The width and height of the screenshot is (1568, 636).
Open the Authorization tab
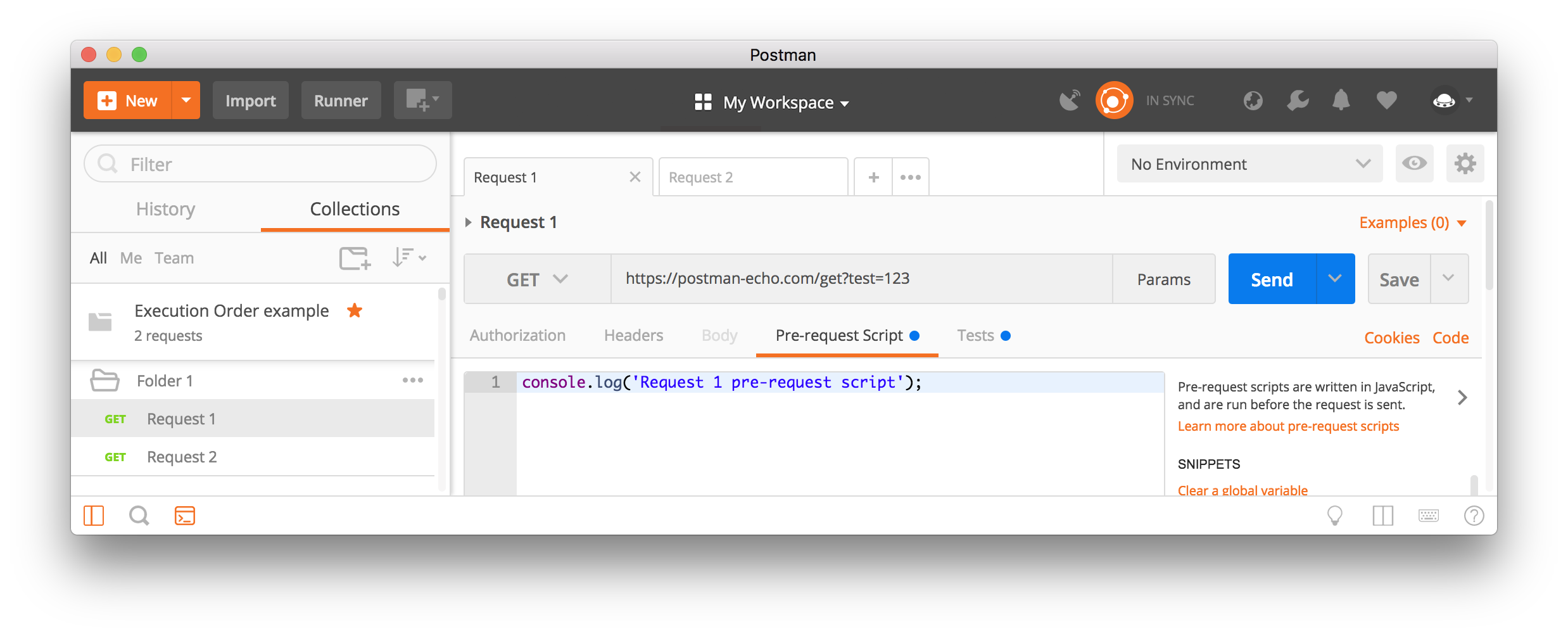pos(517,335)
